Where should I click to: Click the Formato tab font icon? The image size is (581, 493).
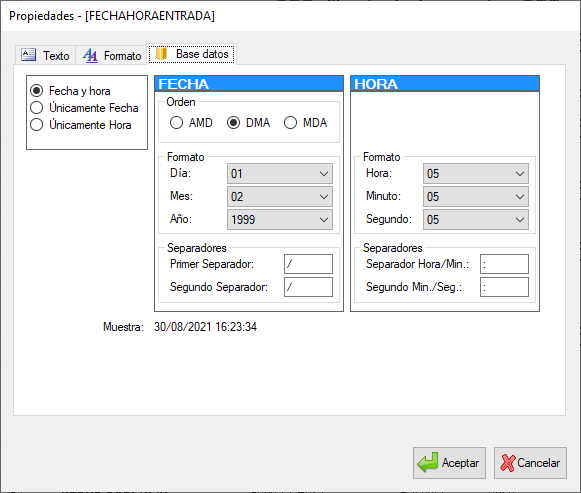point(90,56)
